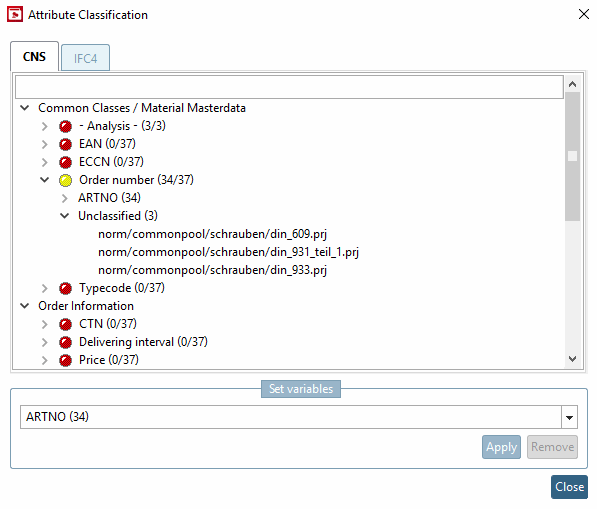Close the Attribute Classification dialog via X

(584, 14)
